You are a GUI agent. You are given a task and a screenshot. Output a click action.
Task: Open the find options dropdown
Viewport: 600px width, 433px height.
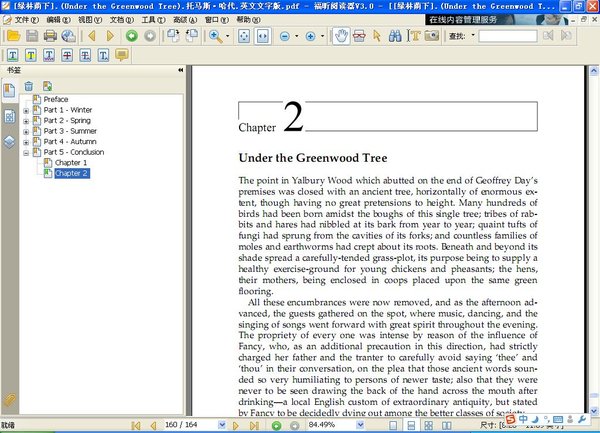click(x=473, y=35)
